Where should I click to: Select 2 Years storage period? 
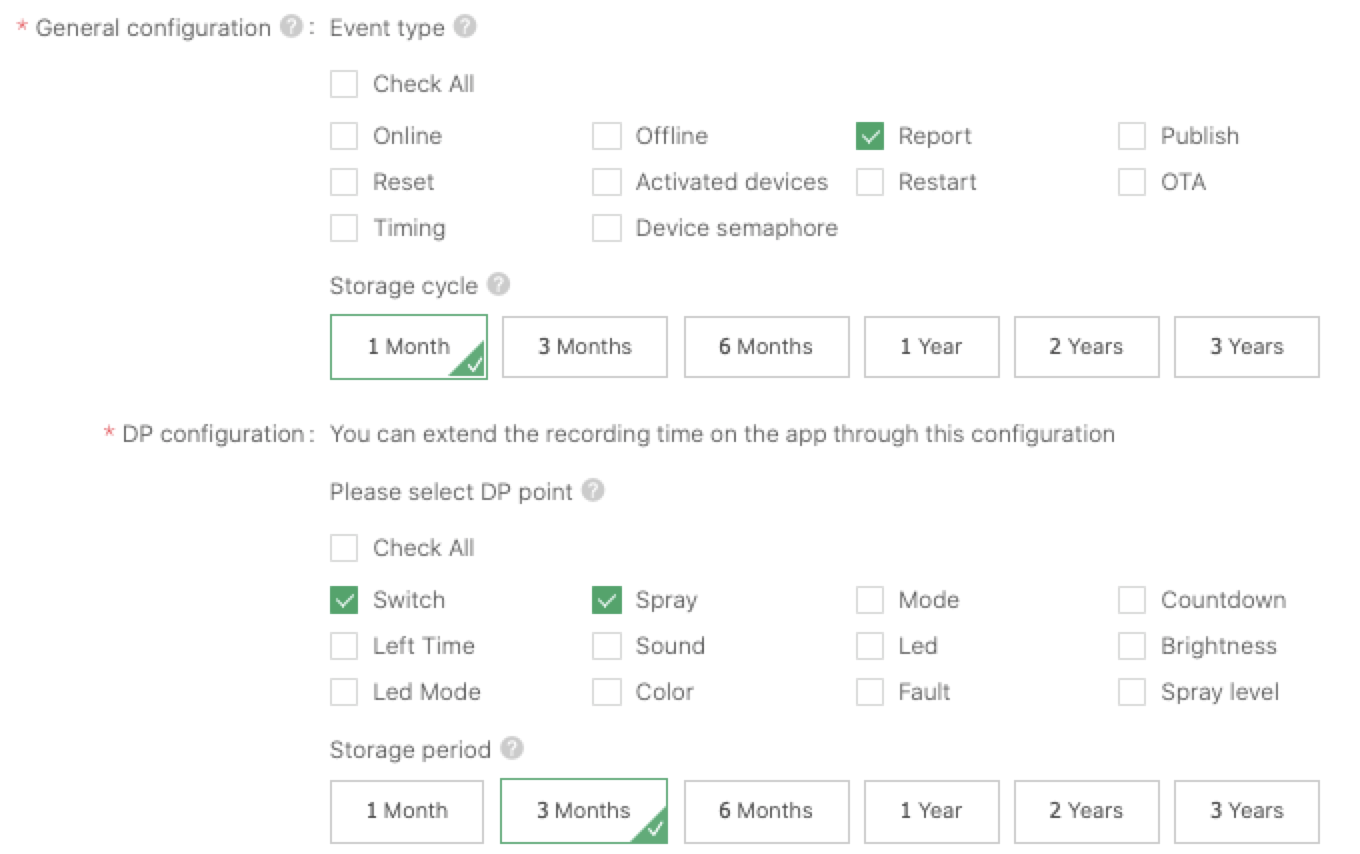[1087, 811]
